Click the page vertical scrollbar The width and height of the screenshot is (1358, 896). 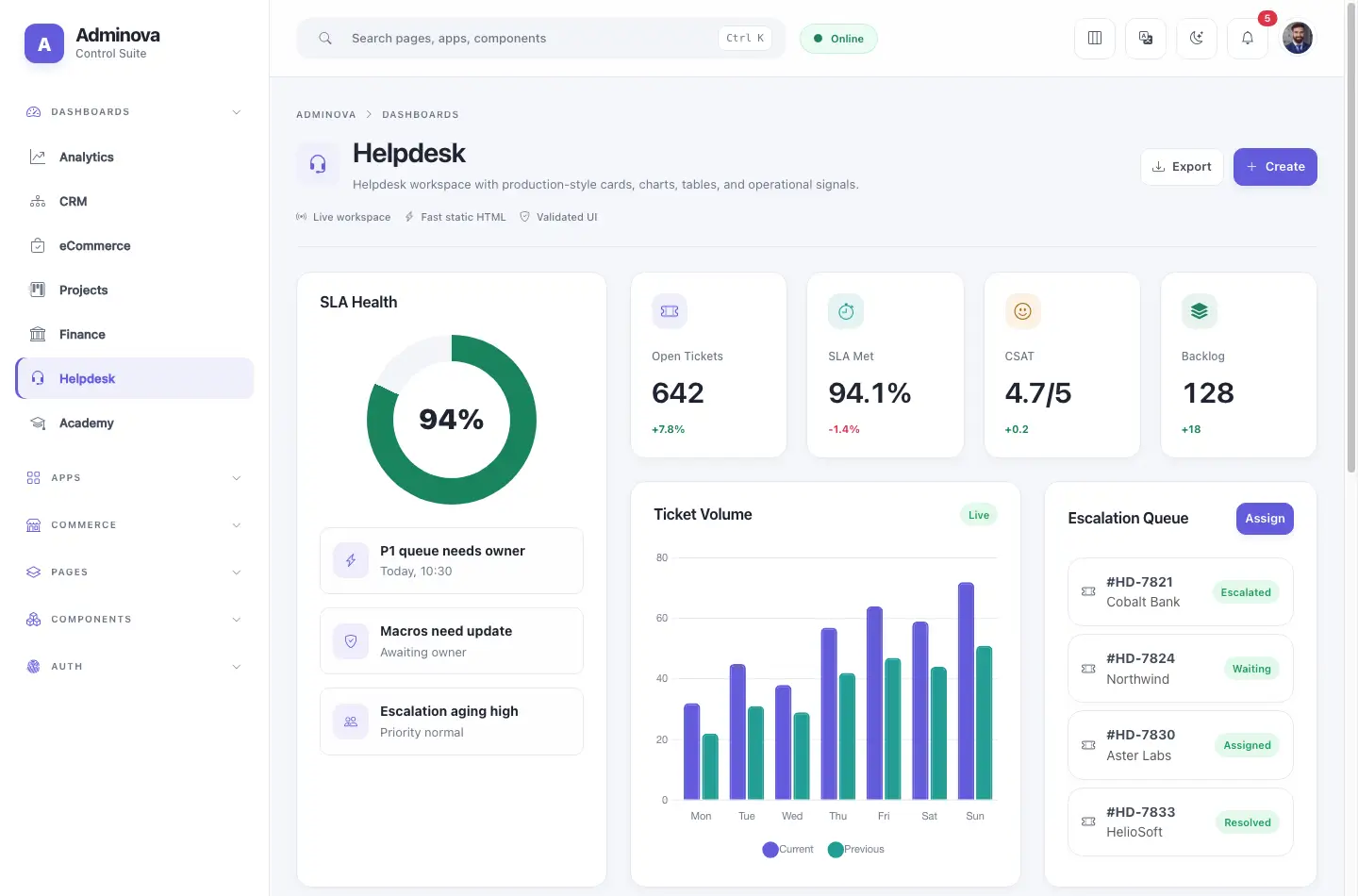pyautogui.click(x=1350, y=236)
